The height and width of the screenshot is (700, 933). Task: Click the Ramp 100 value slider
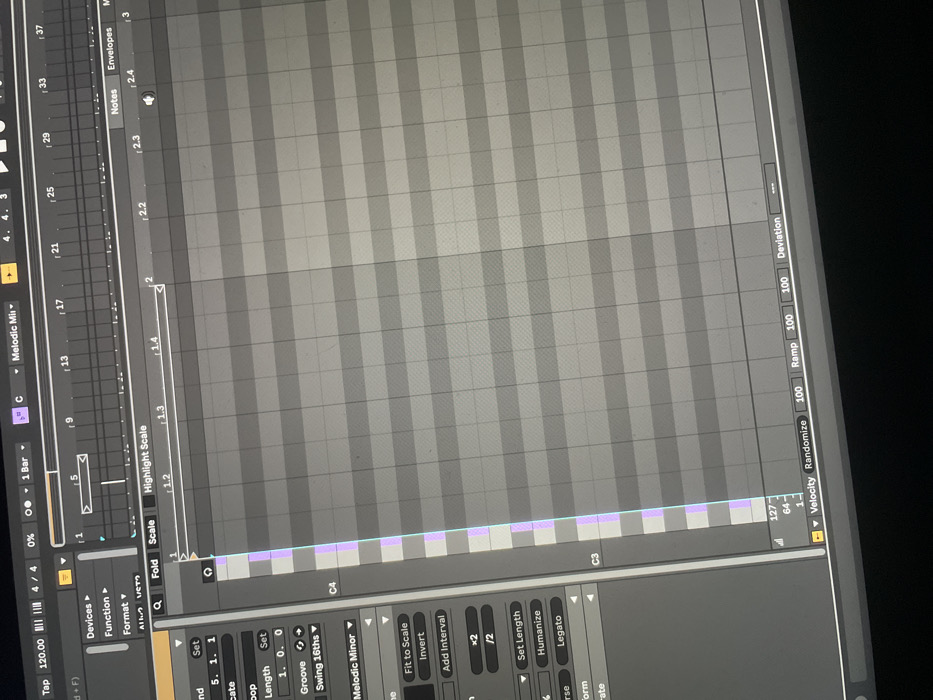coord(790,322)
